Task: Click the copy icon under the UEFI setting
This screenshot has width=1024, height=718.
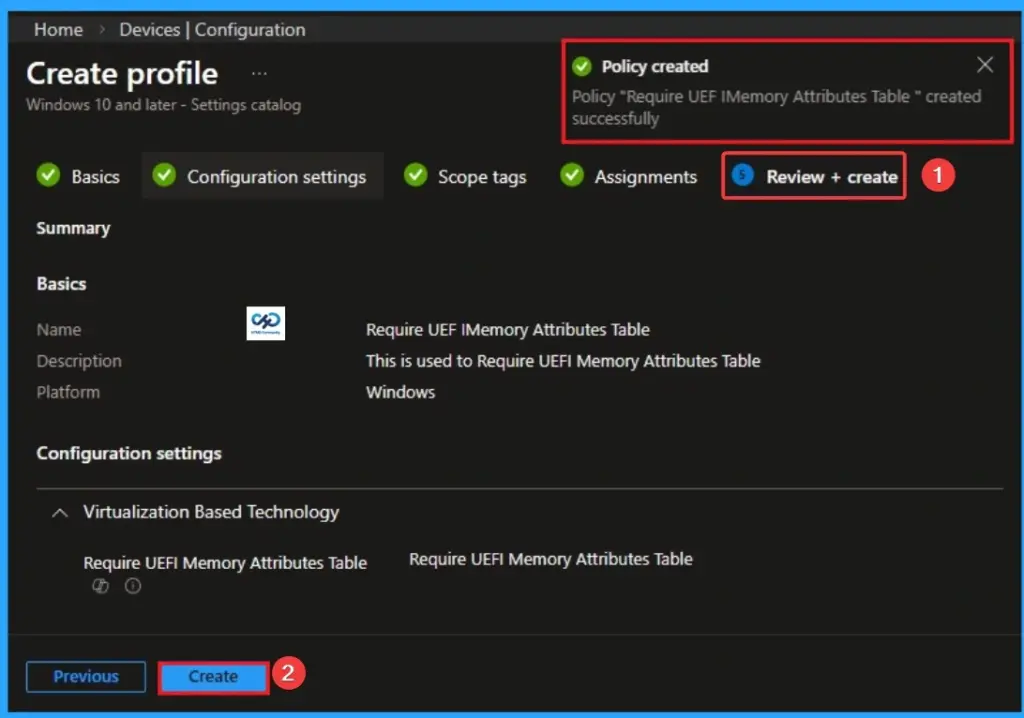Action: 100,586
